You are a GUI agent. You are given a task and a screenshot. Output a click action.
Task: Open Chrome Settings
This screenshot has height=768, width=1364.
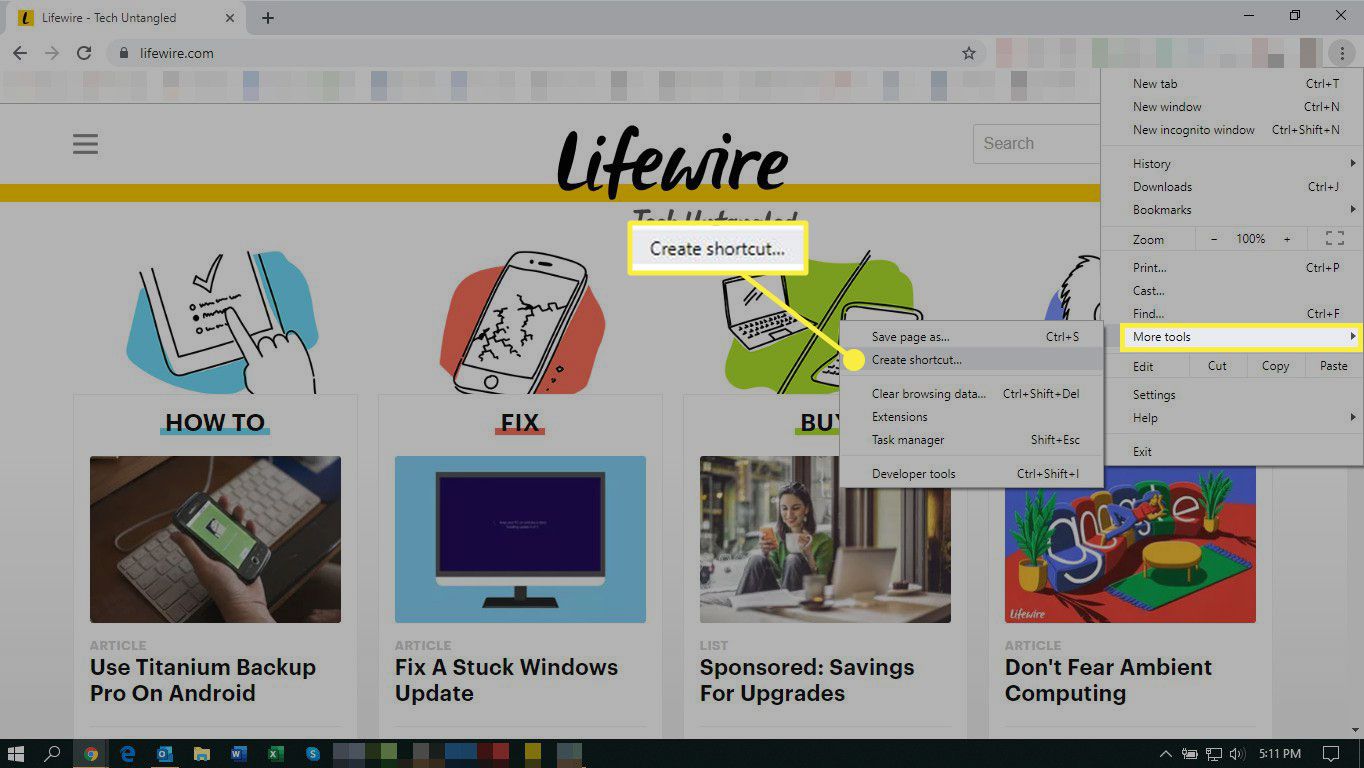(1232, 394)
